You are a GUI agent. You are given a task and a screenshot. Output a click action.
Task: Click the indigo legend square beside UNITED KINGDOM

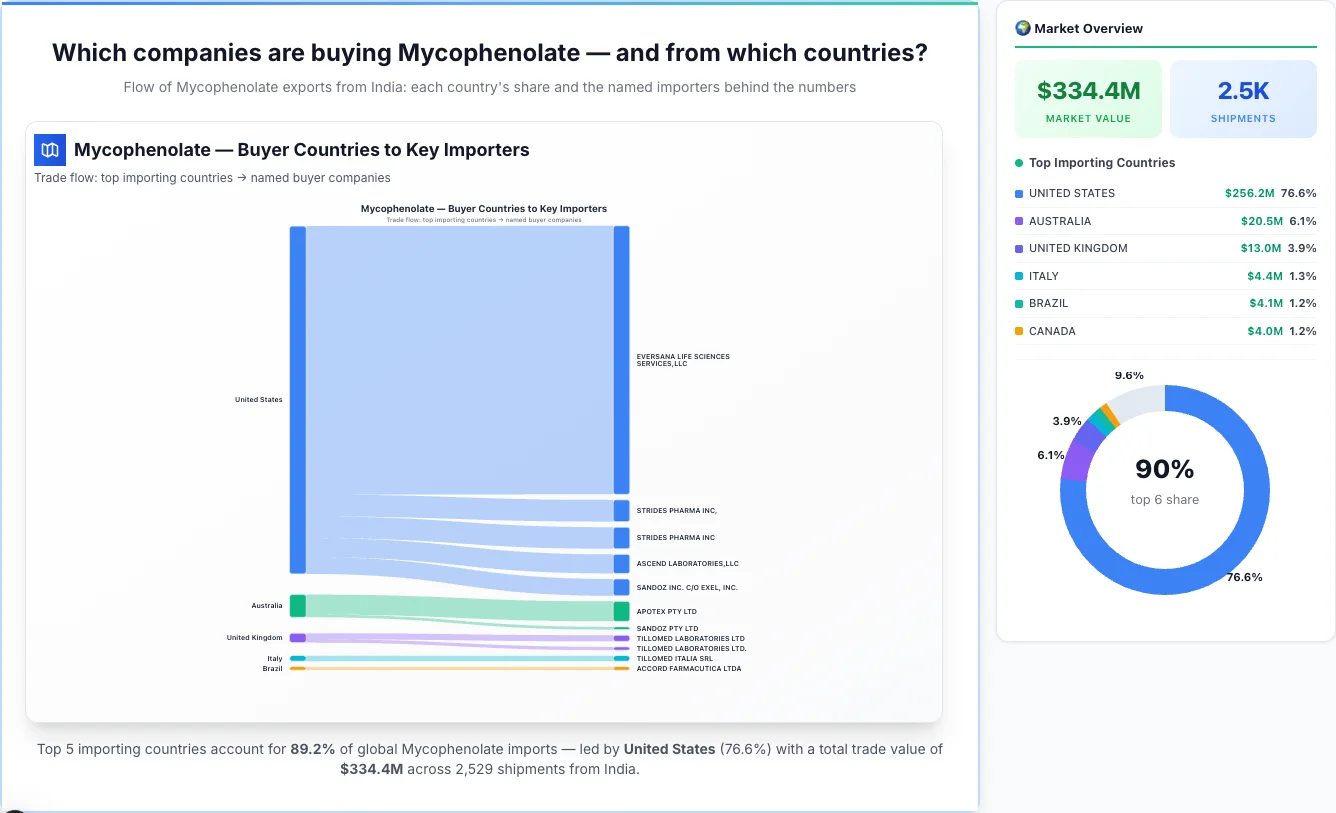coord(1017,248)
